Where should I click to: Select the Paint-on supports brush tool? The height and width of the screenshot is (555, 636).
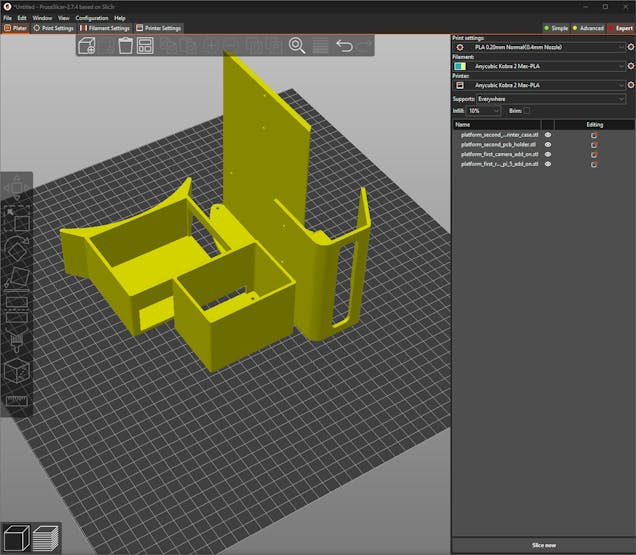17,342
